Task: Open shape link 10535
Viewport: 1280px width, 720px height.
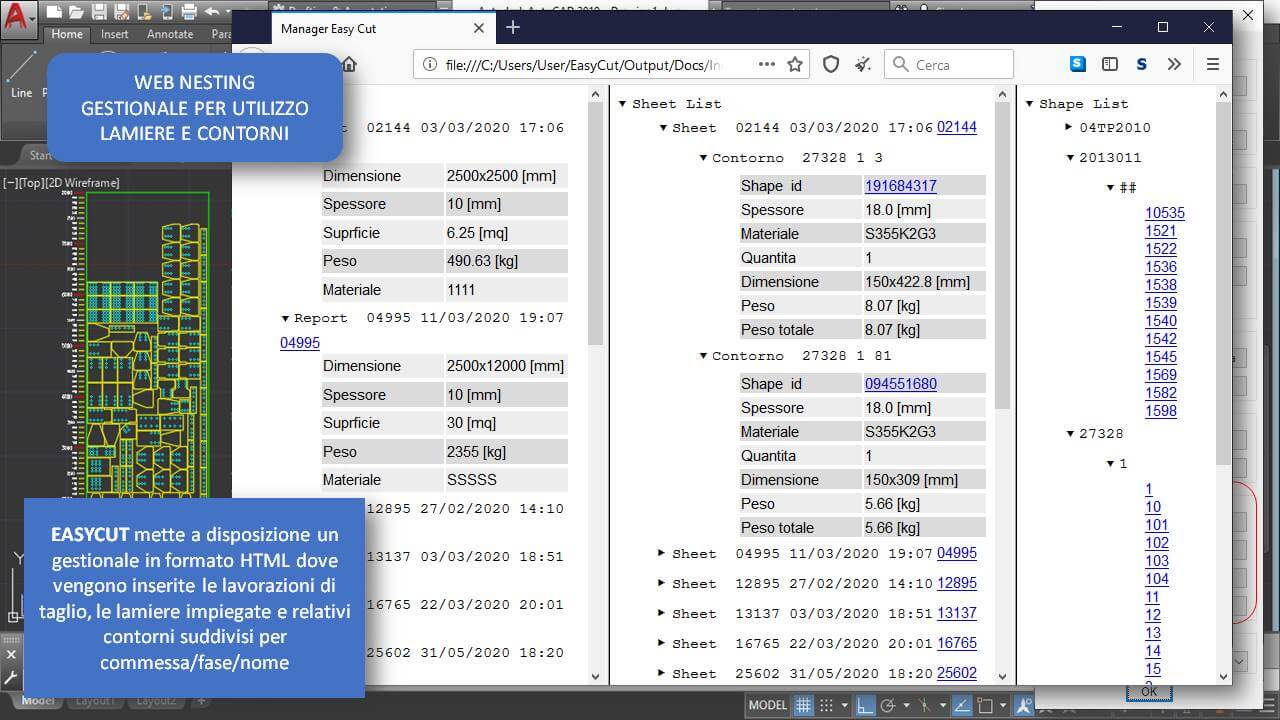Action: (x=1165, y=213)
